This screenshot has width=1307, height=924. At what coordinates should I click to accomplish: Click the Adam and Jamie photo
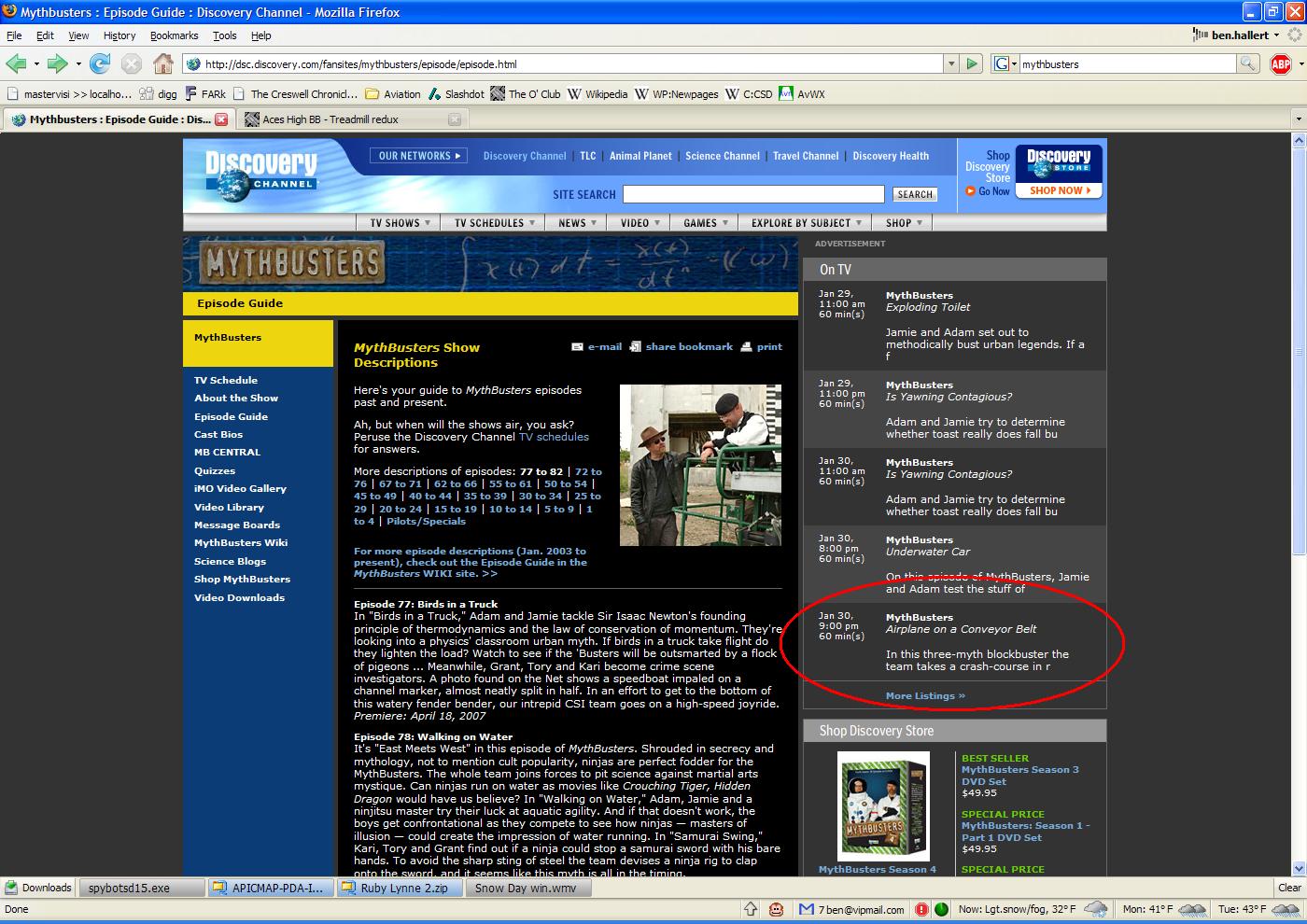[x=700, y=466]
